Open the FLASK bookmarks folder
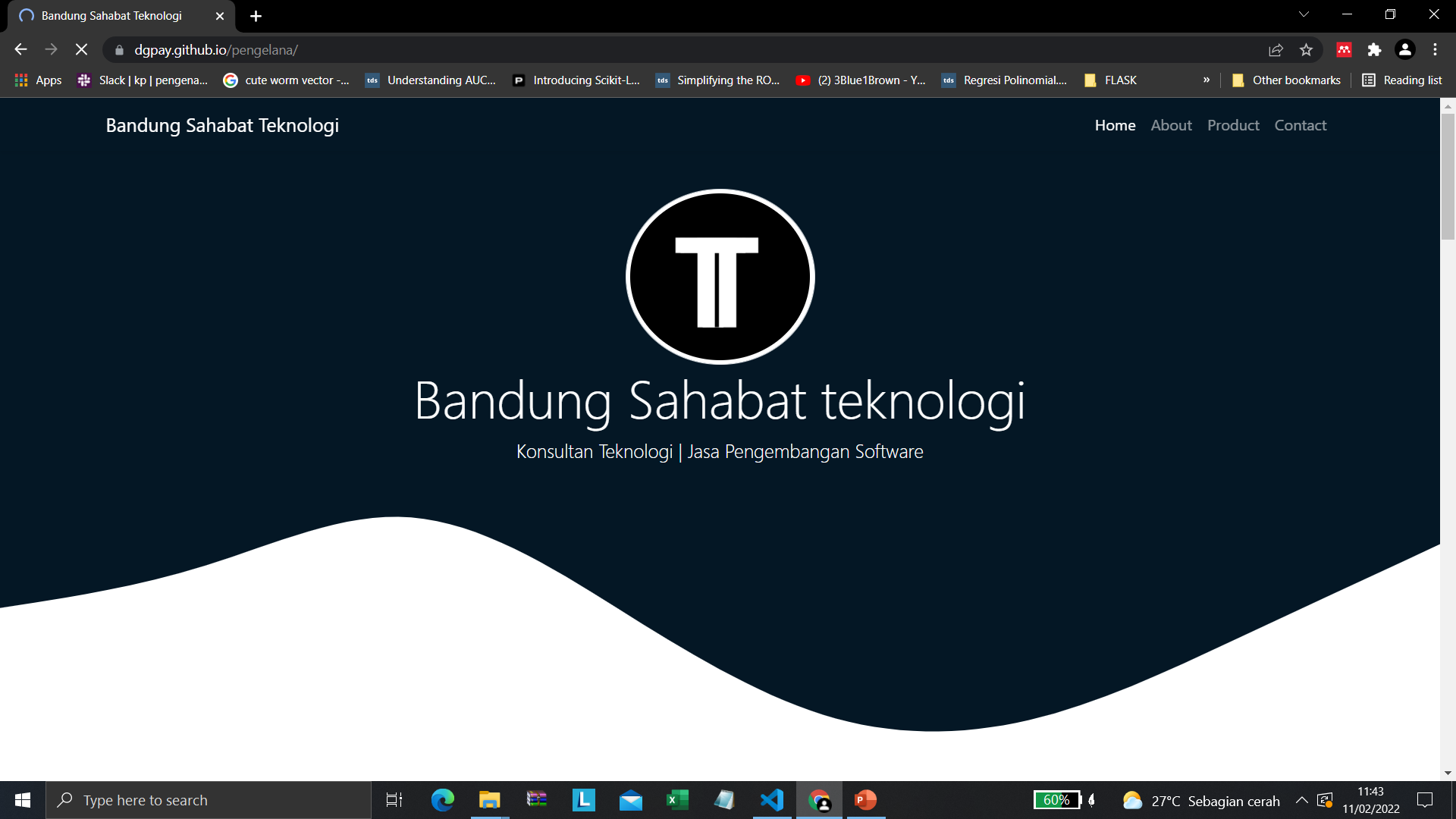 1110,80
